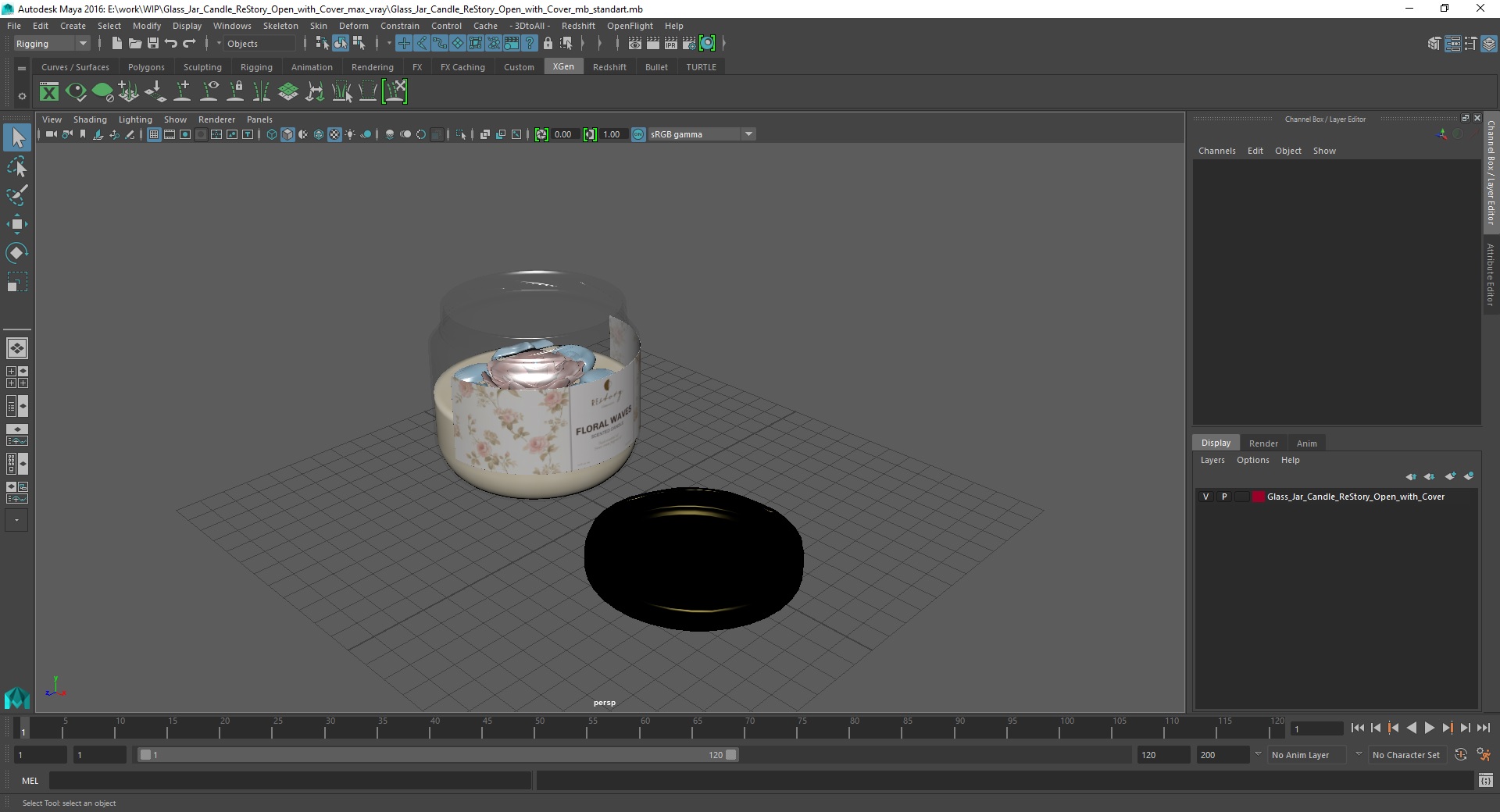1500x812 pixels.
Task: Choose the Paint Selection tool
Action: pos(17,195)
